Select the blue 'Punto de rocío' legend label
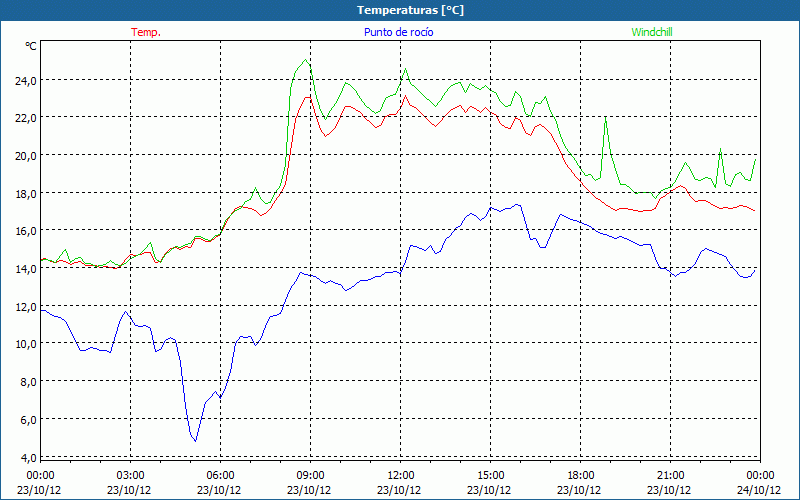 point(398,32)
